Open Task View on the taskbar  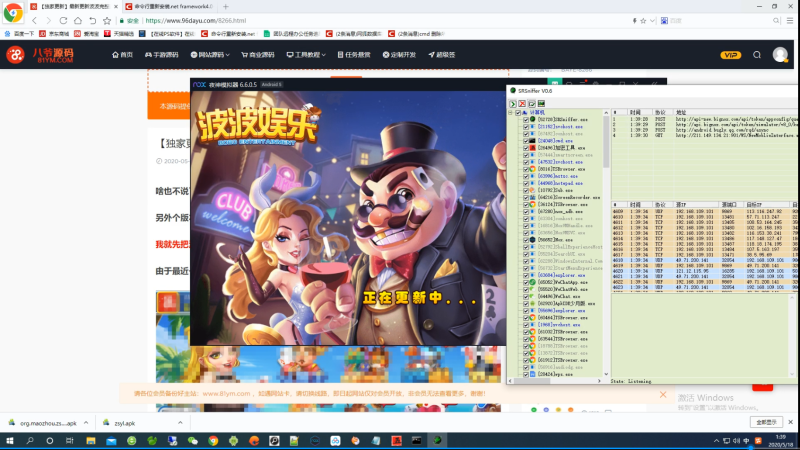pyautogui.click(x=70, y=441)
